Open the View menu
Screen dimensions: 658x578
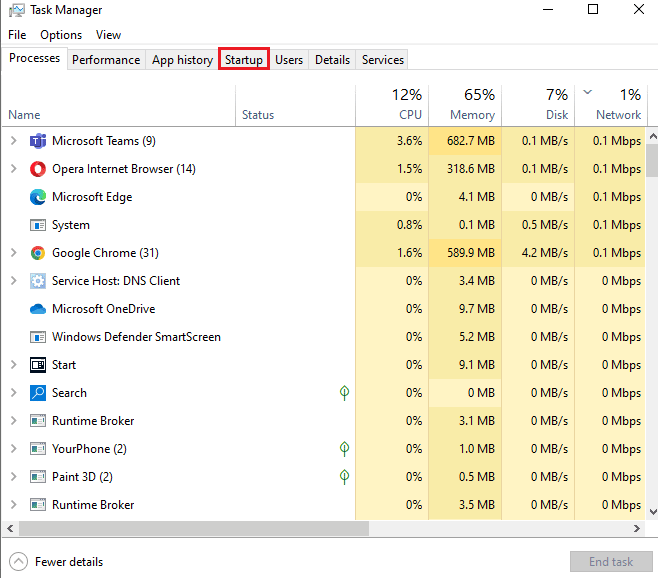pyautogui.click(x=108, y=35)
